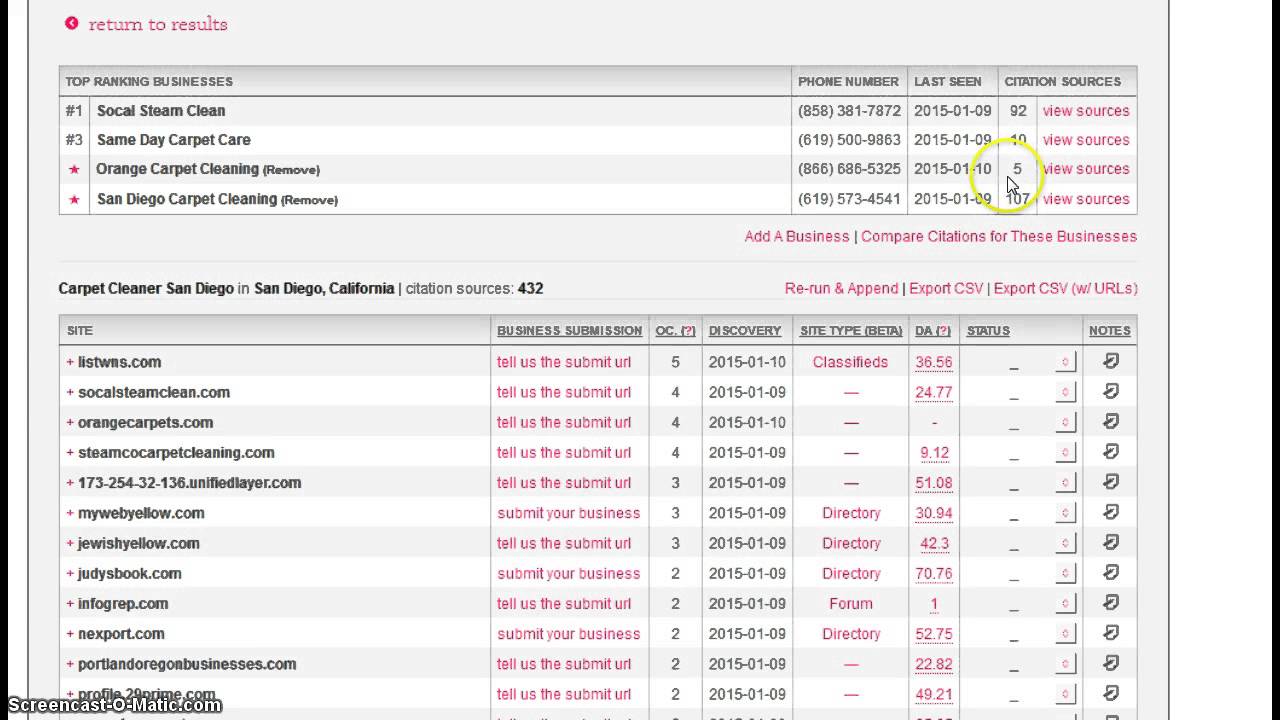Expand the 173-254-32-136.unifiedlayer.com row plus sign
1280x720 pixels.
click(x=70, y=482)
